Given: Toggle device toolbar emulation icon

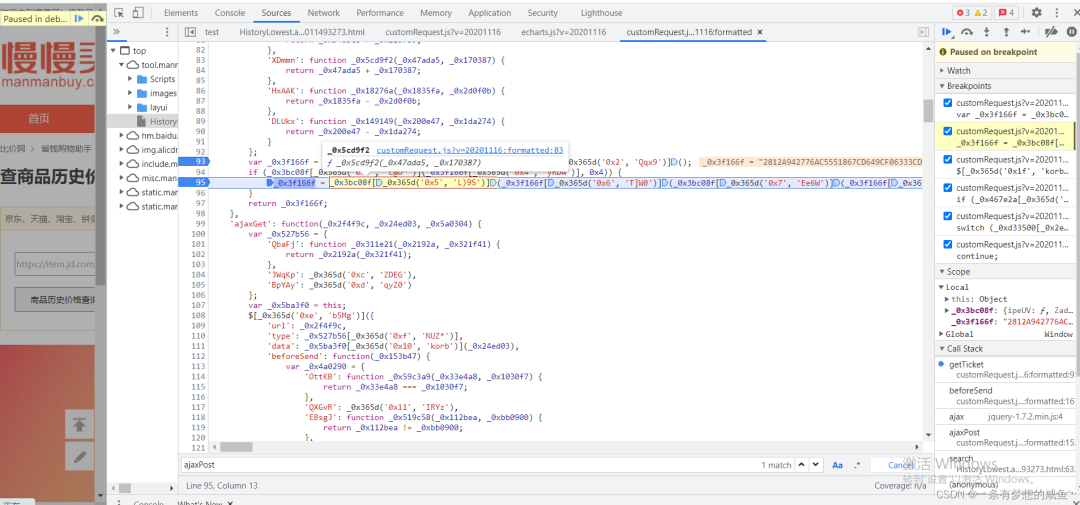Looking at the screenshot, I should click(x=140, y=13).
